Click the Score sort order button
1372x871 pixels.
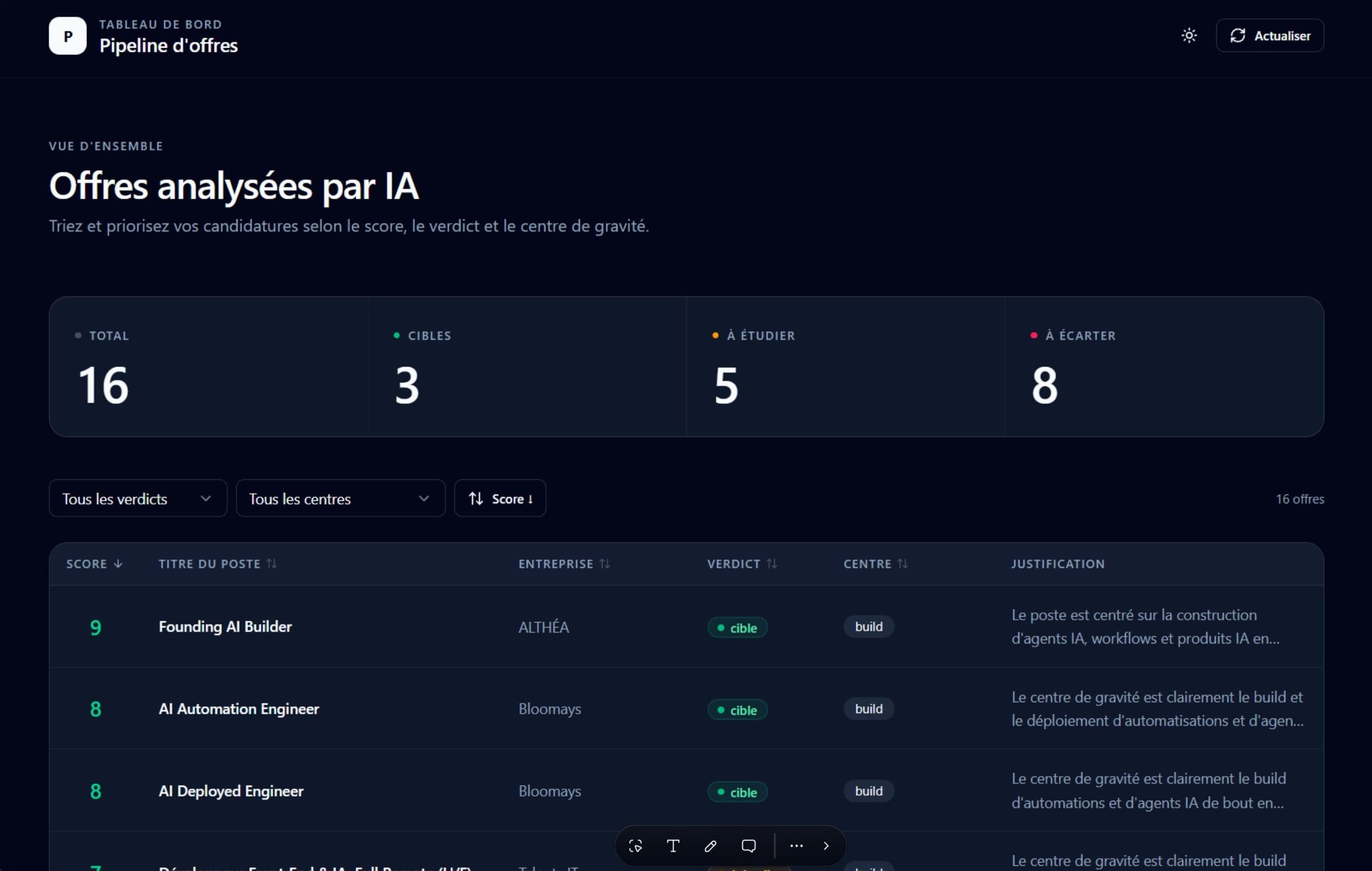coord(500,499)
